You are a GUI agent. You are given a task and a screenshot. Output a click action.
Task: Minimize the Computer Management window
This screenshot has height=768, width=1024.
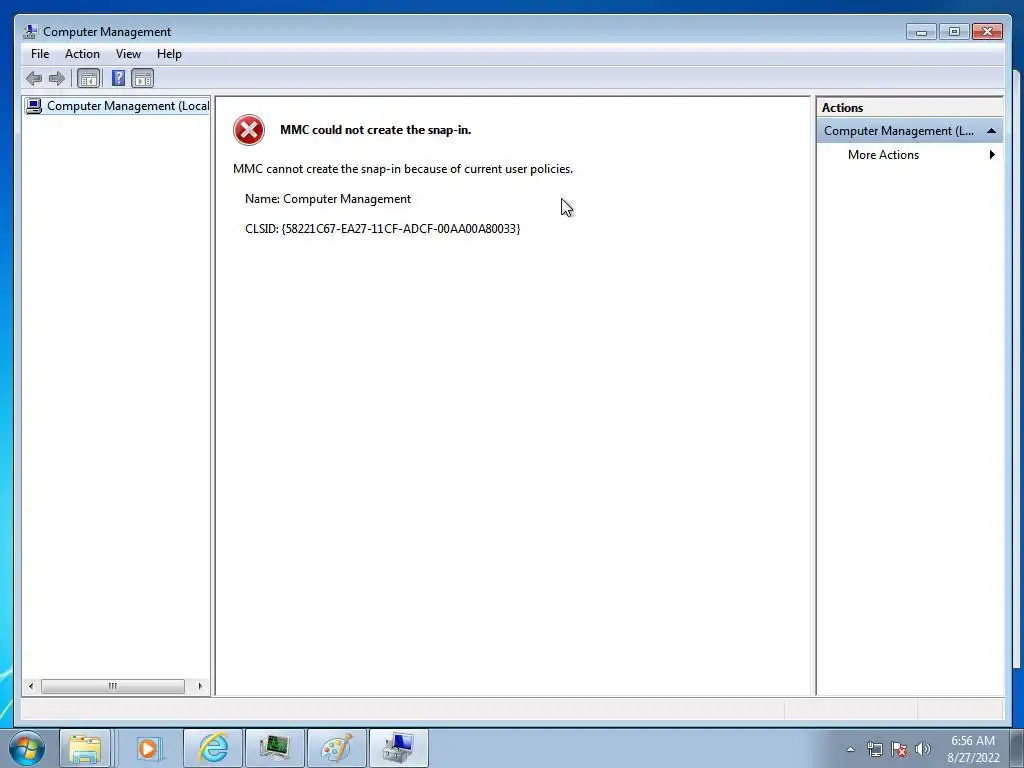click(921, 31)
